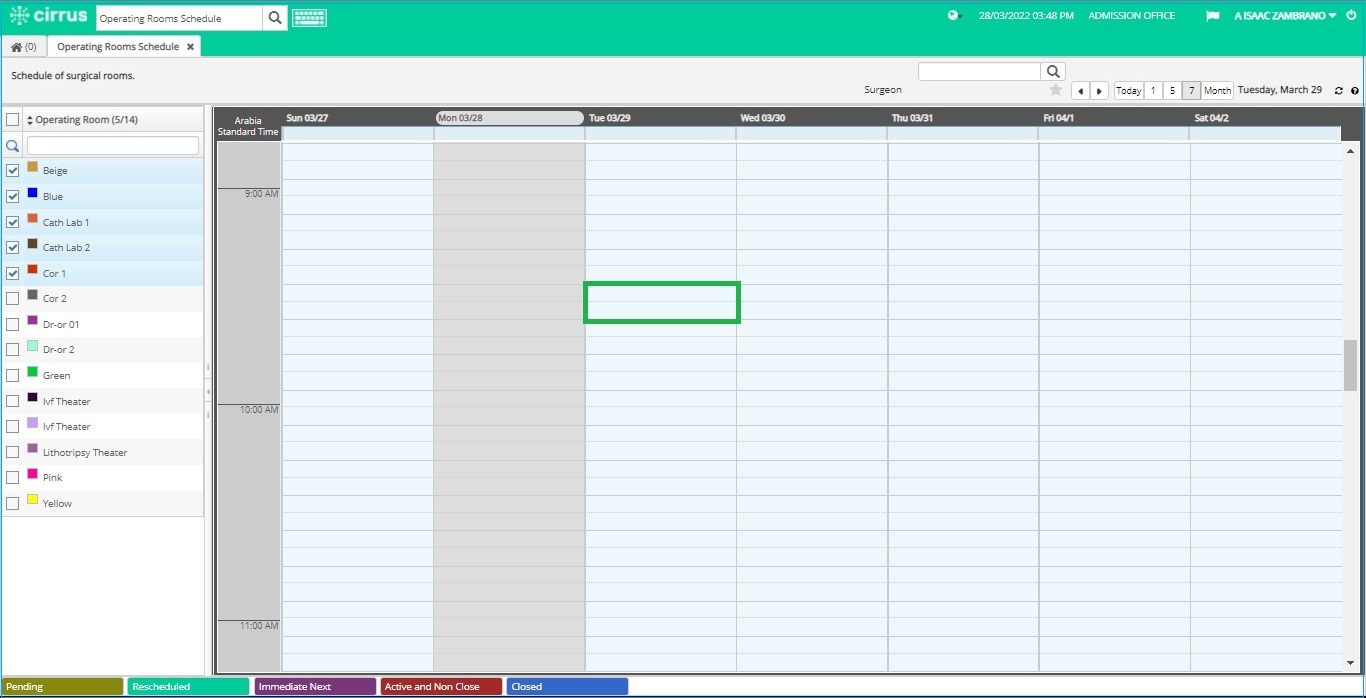Image resolution: width=1366 pixels, height=698 pixels.
Task: Enable the Lithotripsy Theater checkbox
Action: pos(13,452)
